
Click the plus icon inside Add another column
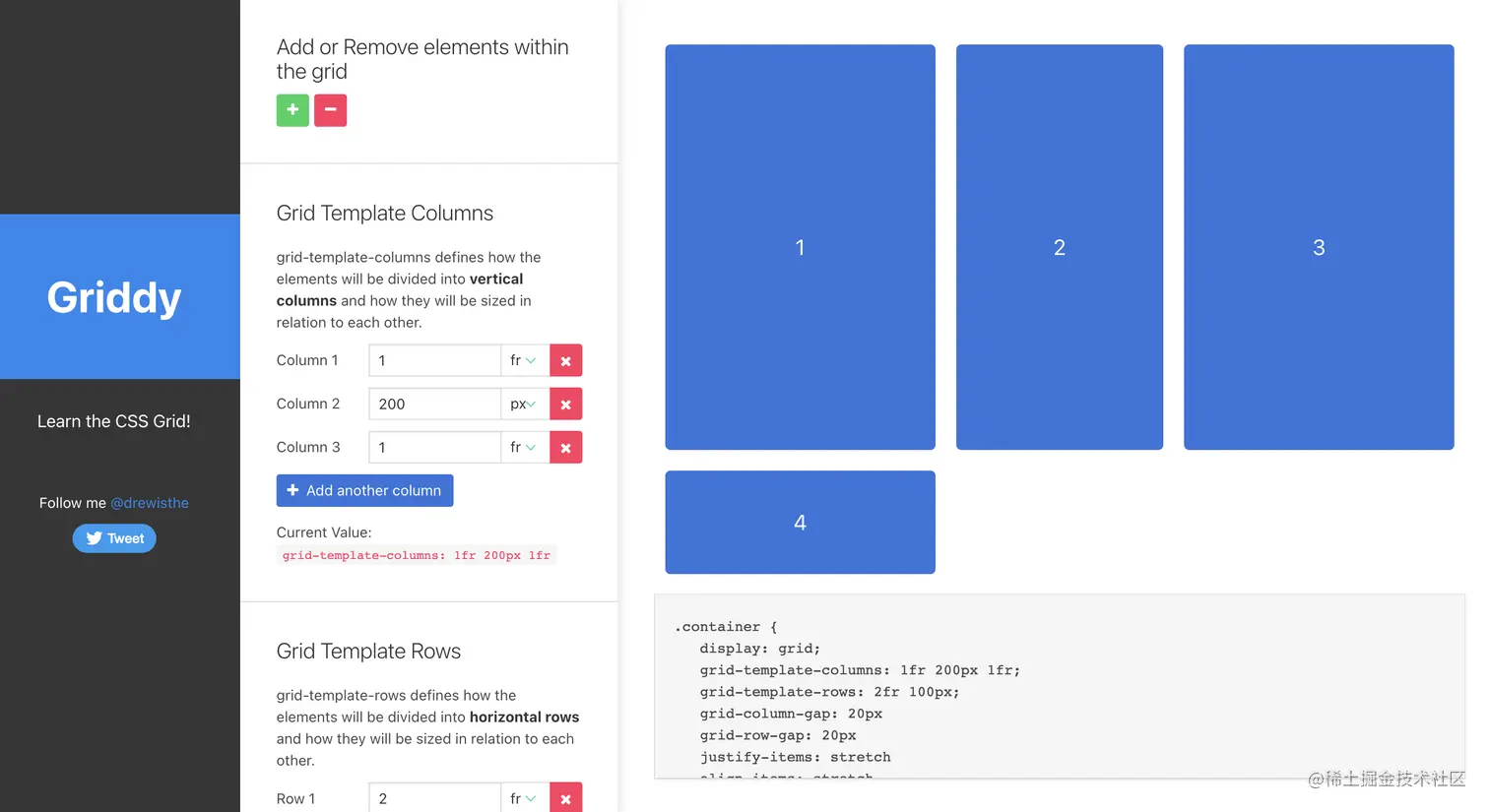(x=291, y=490)
